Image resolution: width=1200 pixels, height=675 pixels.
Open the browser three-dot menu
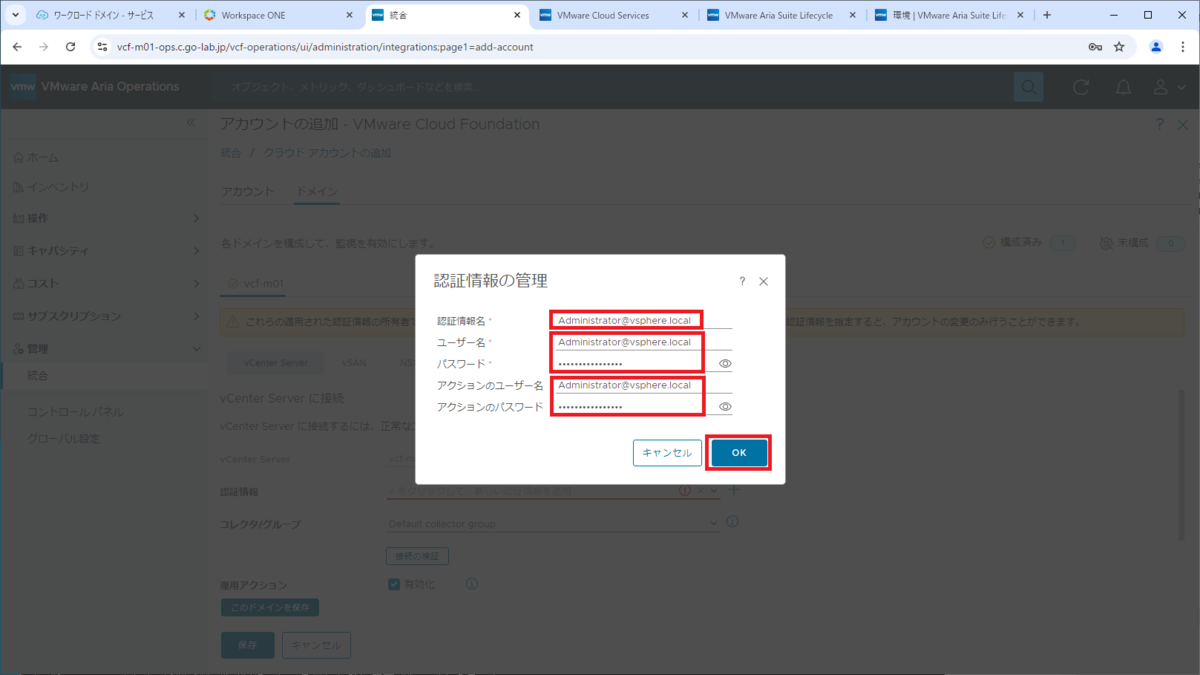tap(1183, 47)
